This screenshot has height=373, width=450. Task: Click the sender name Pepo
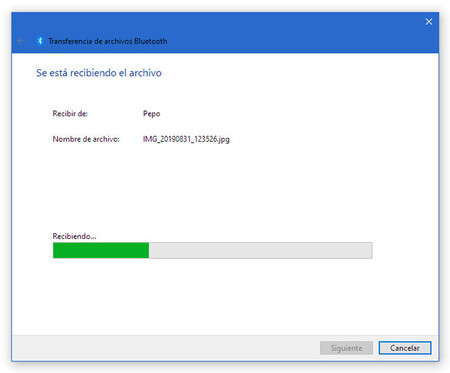152,114
